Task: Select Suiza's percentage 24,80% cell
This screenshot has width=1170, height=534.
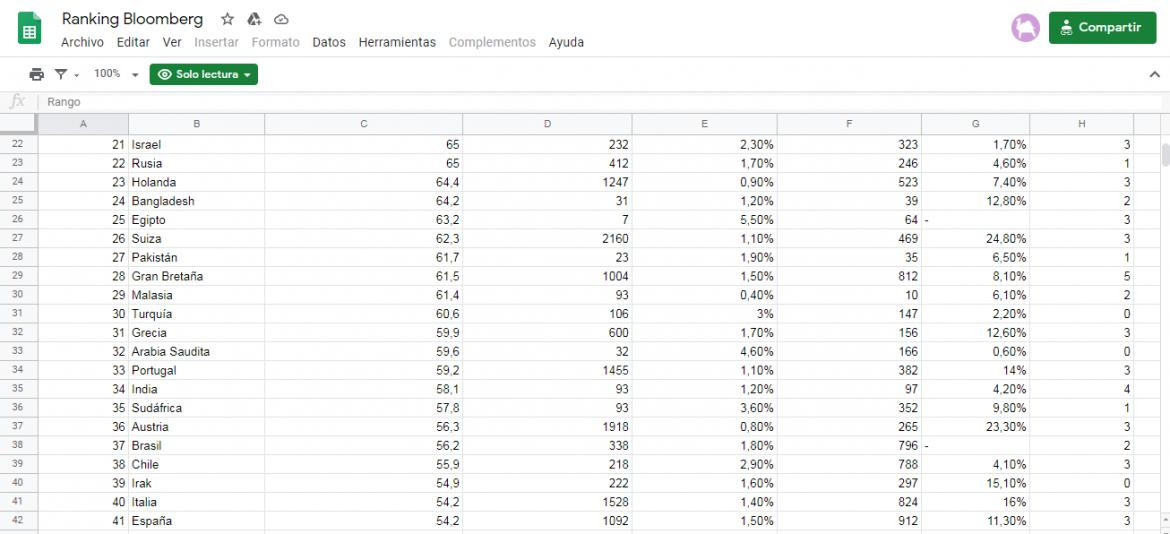Action: (x=975, y=239)
